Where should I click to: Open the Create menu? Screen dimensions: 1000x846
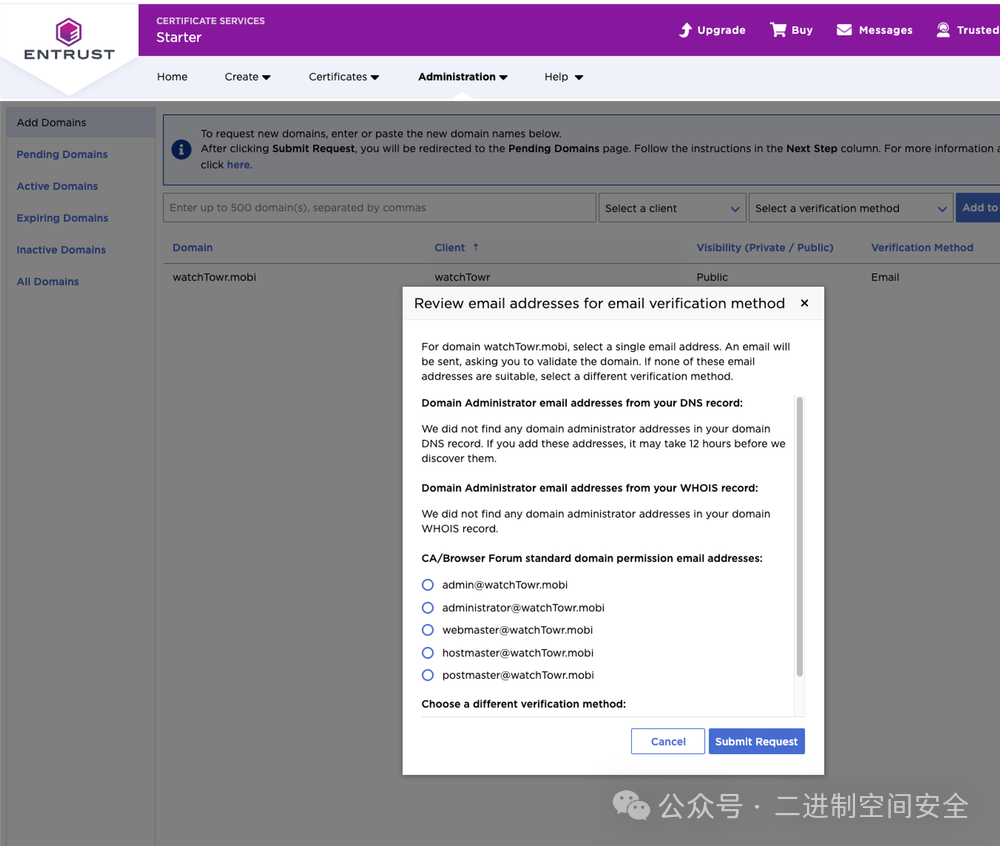coord(247,76)
